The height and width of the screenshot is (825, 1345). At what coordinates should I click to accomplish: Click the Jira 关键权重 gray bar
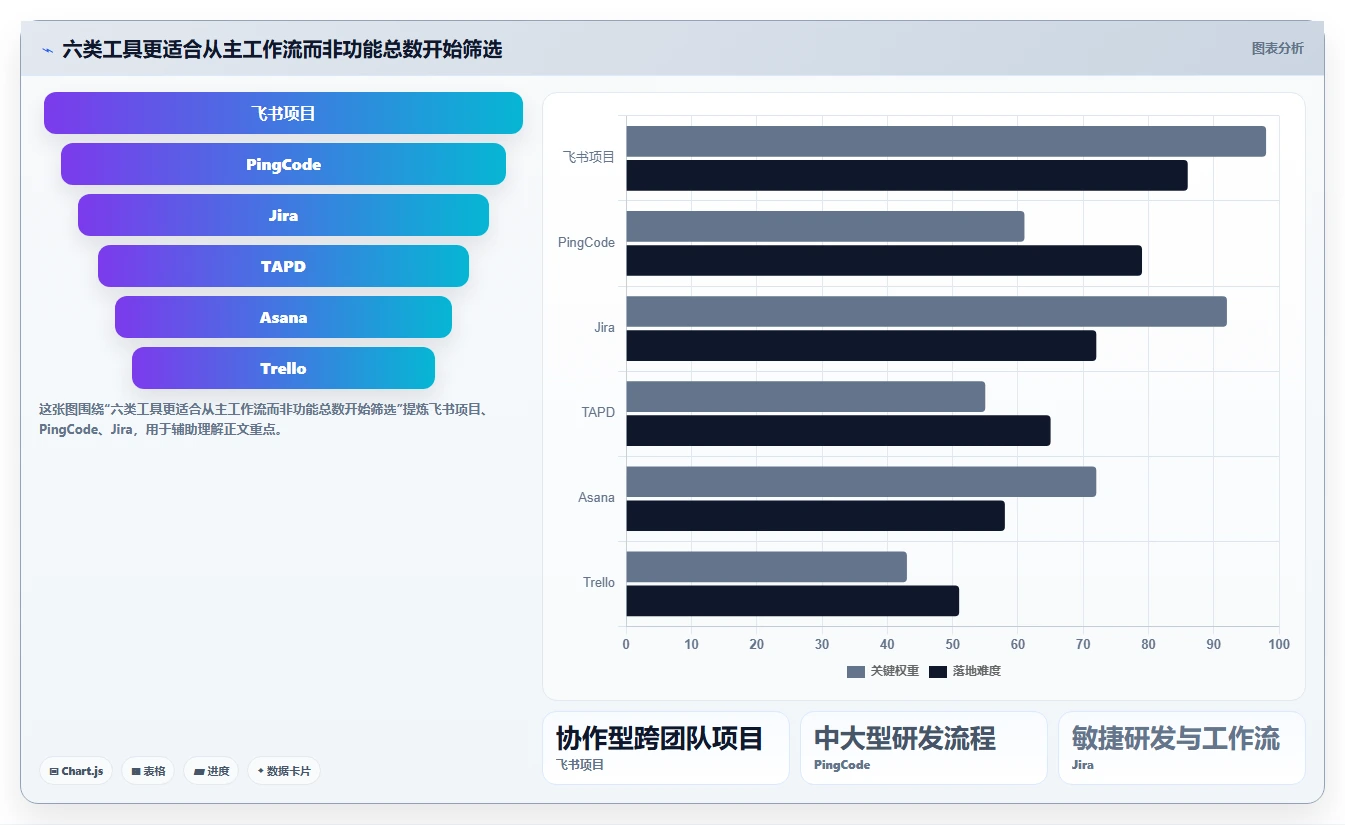tap(926, 311)
